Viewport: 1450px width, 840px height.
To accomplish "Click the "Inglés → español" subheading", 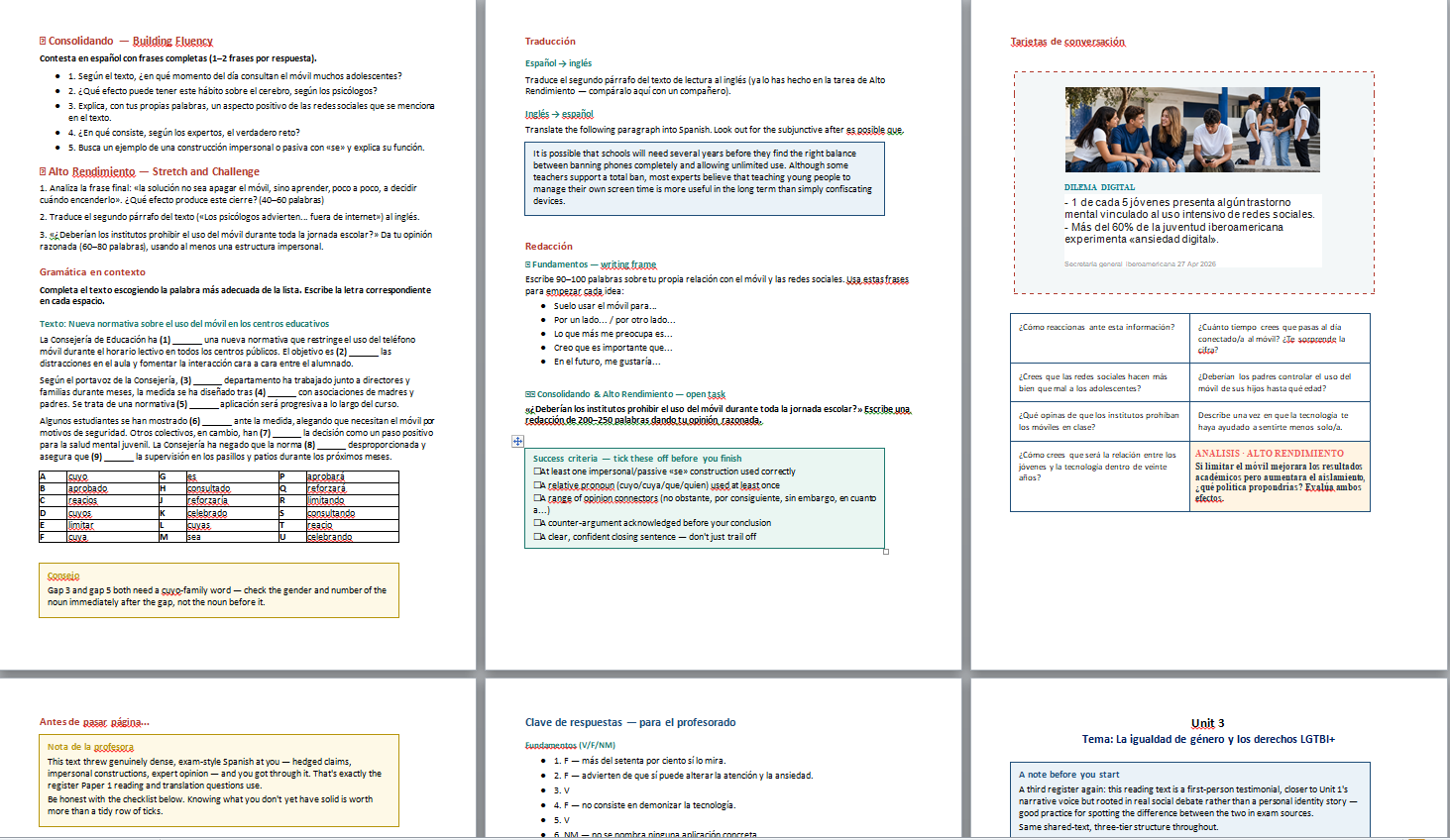I will click(559, 114).
